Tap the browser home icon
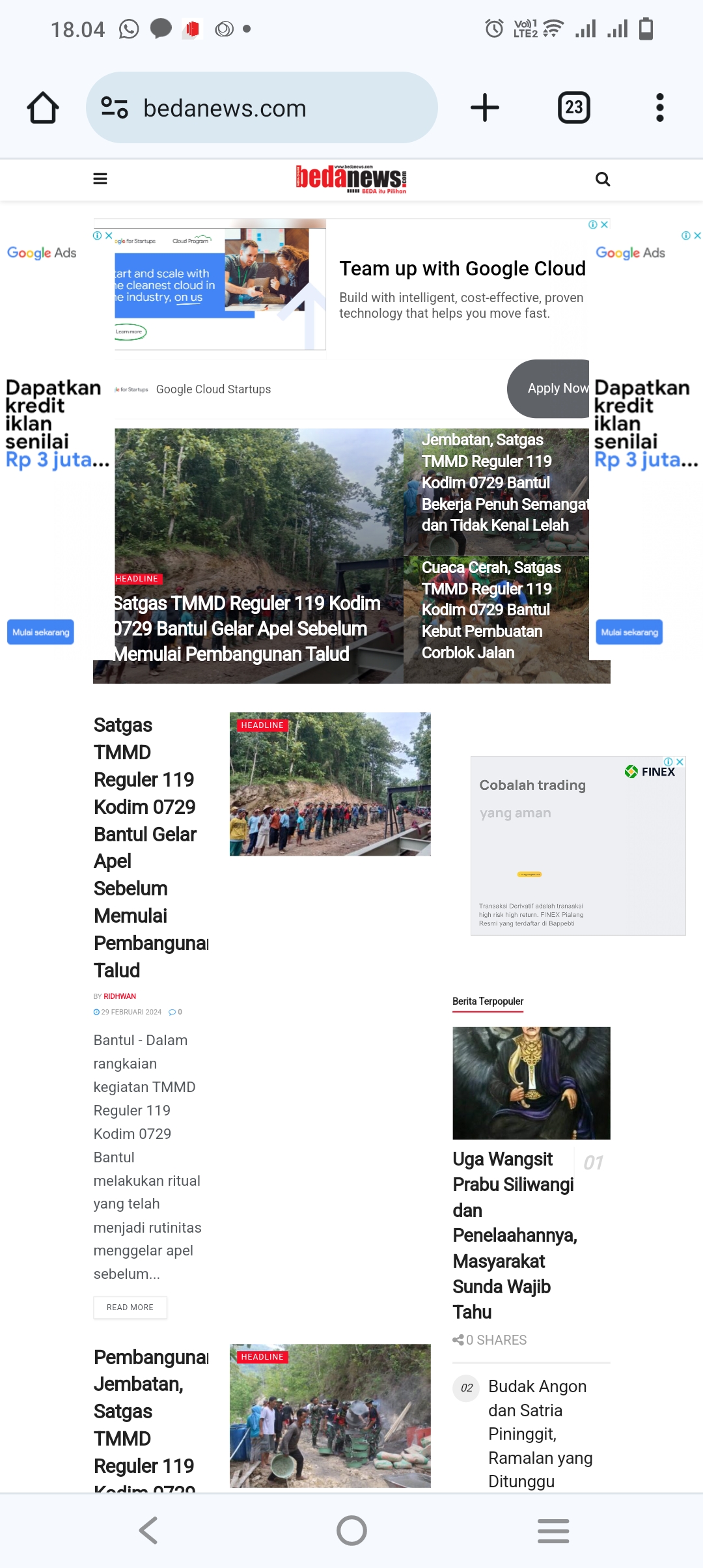The image size is (703, 1568). (x=43, y=108)
